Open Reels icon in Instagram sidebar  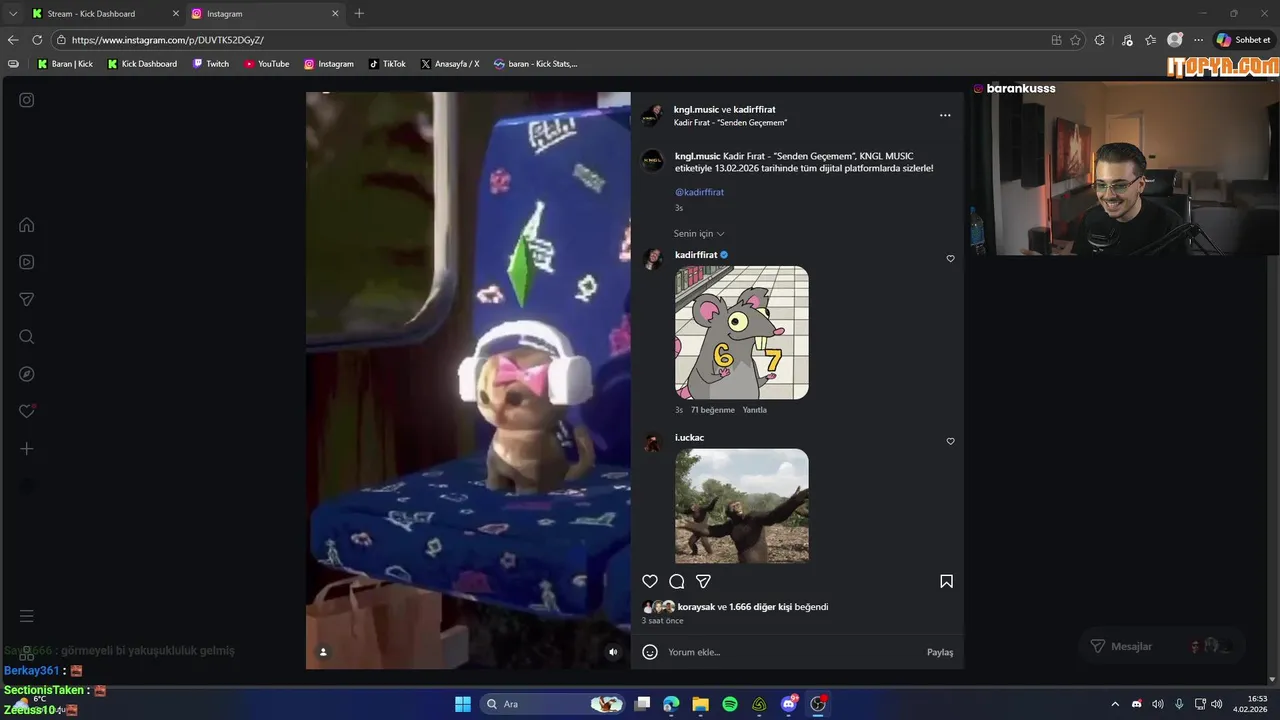point(27,262)
